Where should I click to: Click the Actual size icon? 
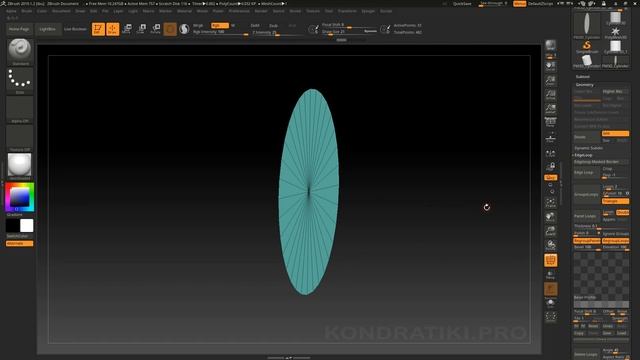tap(551, 95)
